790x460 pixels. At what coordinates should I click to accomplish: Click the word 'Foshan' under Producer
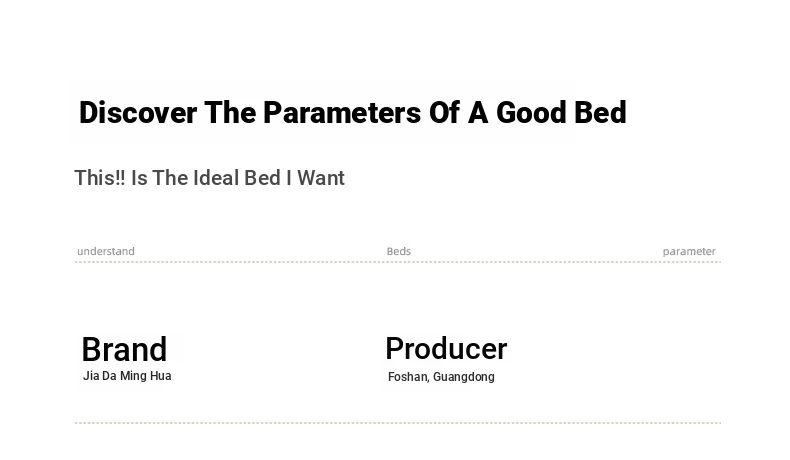point(409,377)
